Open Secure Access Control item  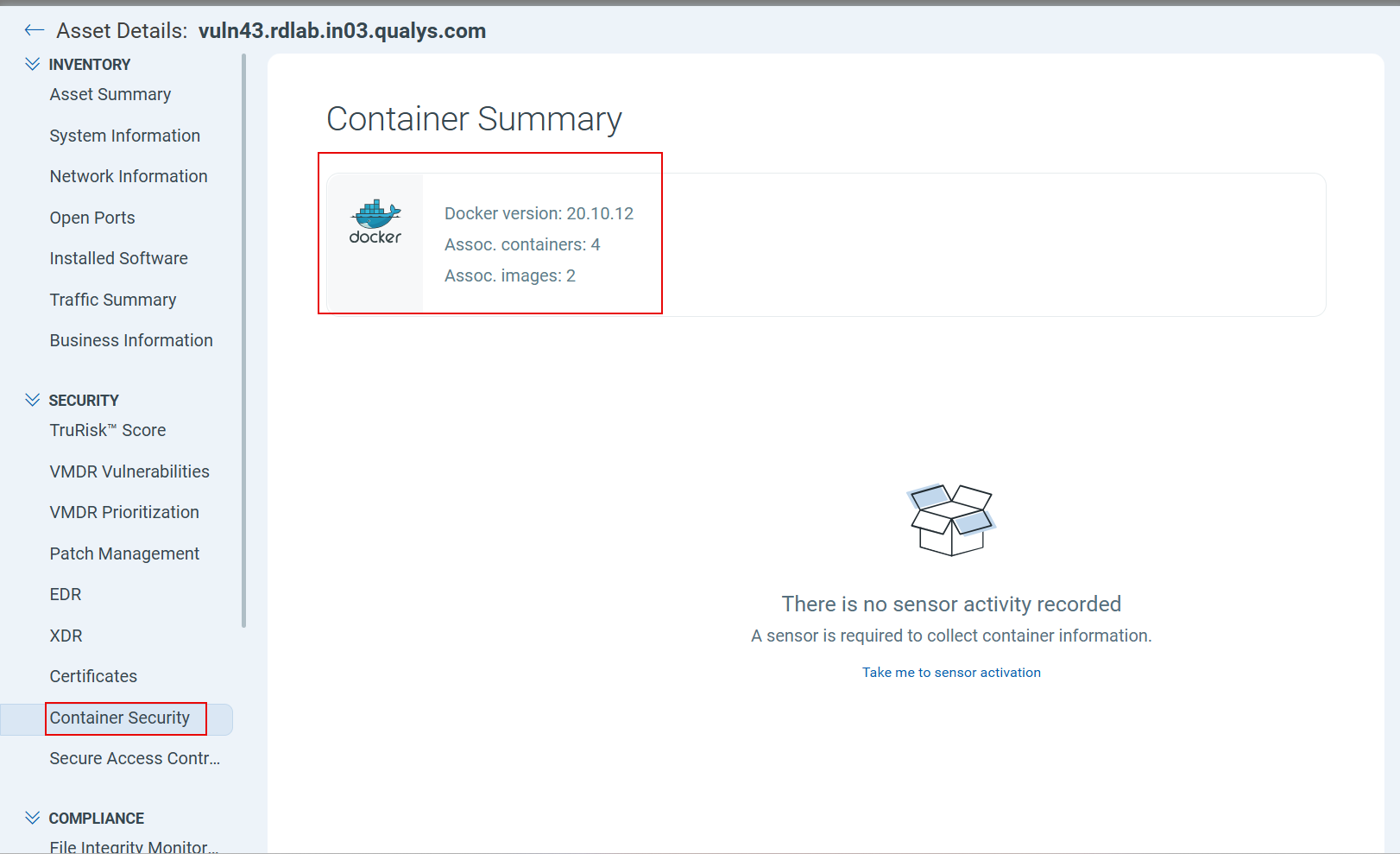pyautogui.click(x=135, y=758)
